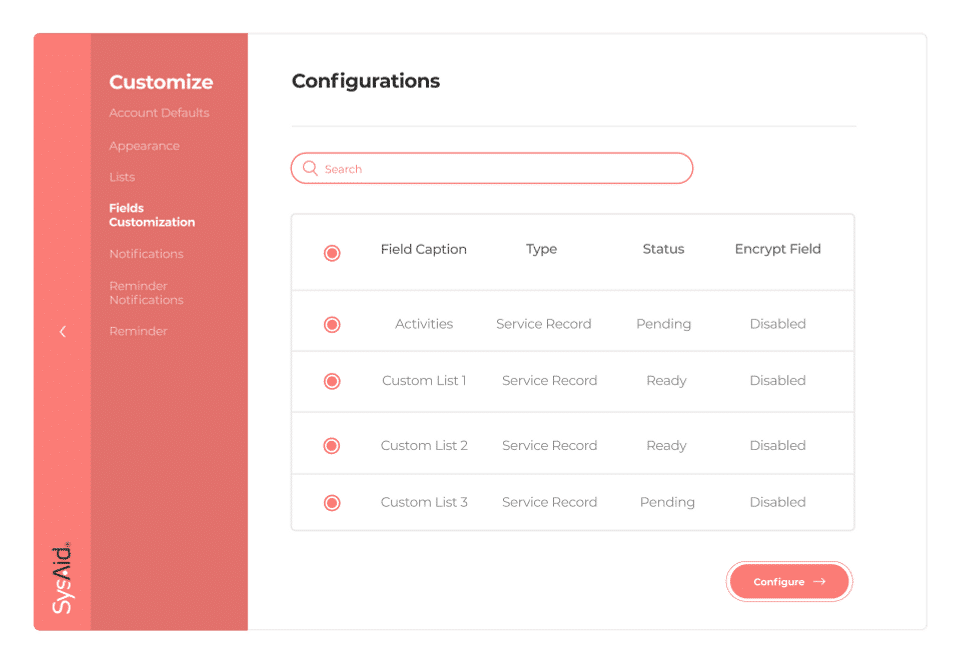Collapse sidebar with the left chevron
Image resolution: width=960 pixels, height=664 pixels.
(x=63, y=332)
